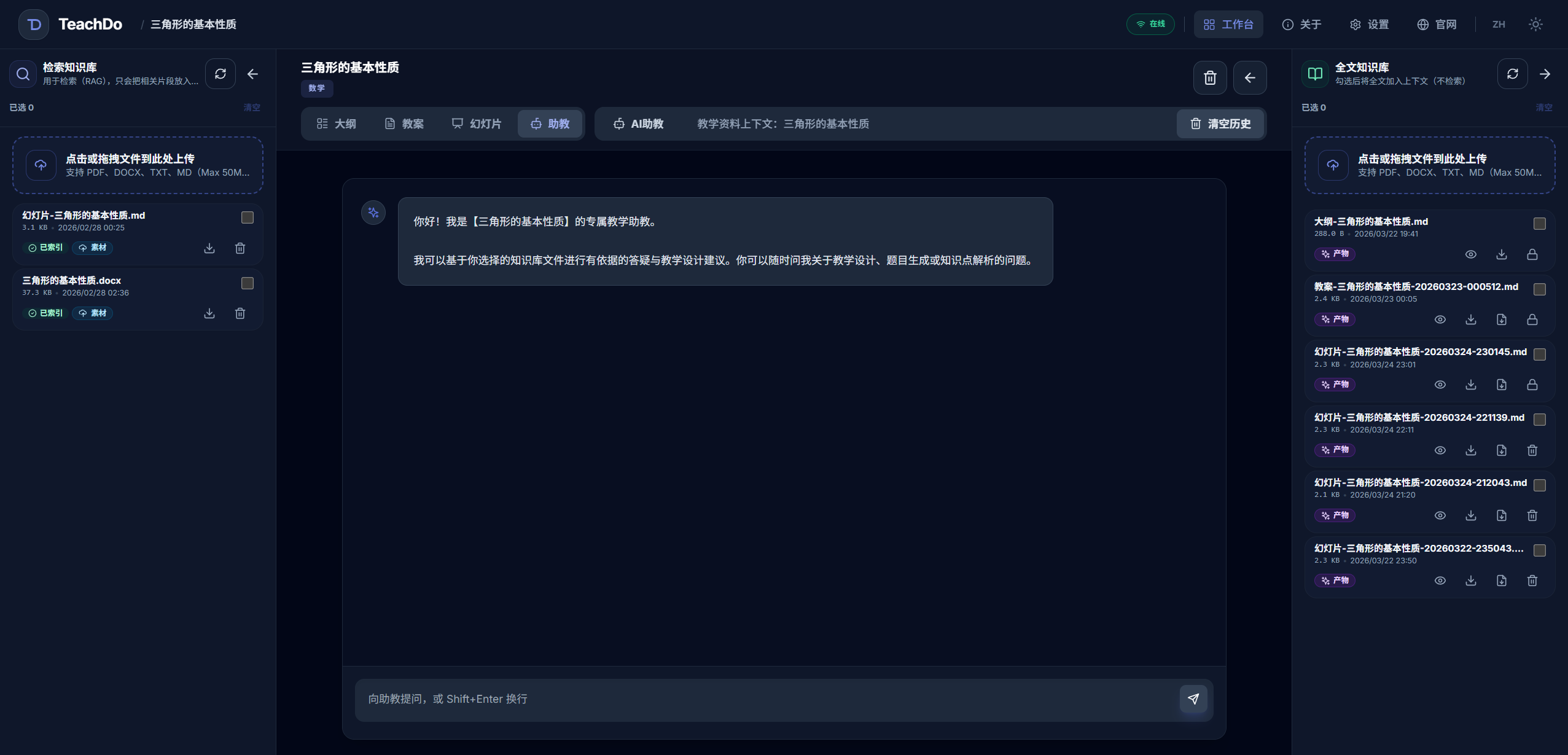
Task: Check the checkbox for 三角形的基本性质.docx
Action: [x=248, y=283]
